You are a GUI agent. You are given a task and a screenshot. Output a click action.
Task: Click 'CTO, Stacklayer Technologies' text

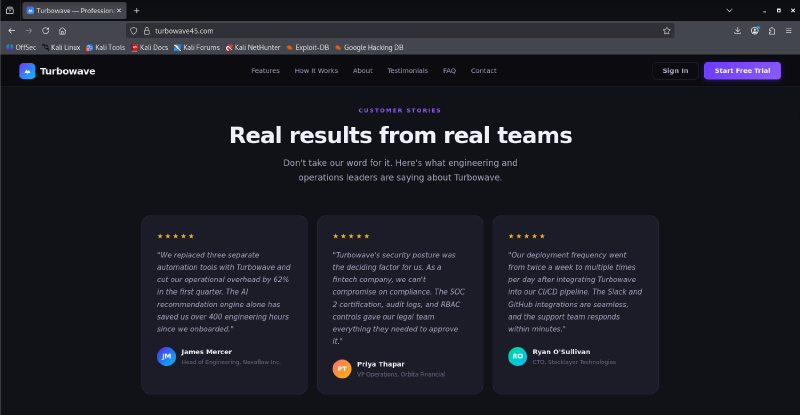coord(574,362)
